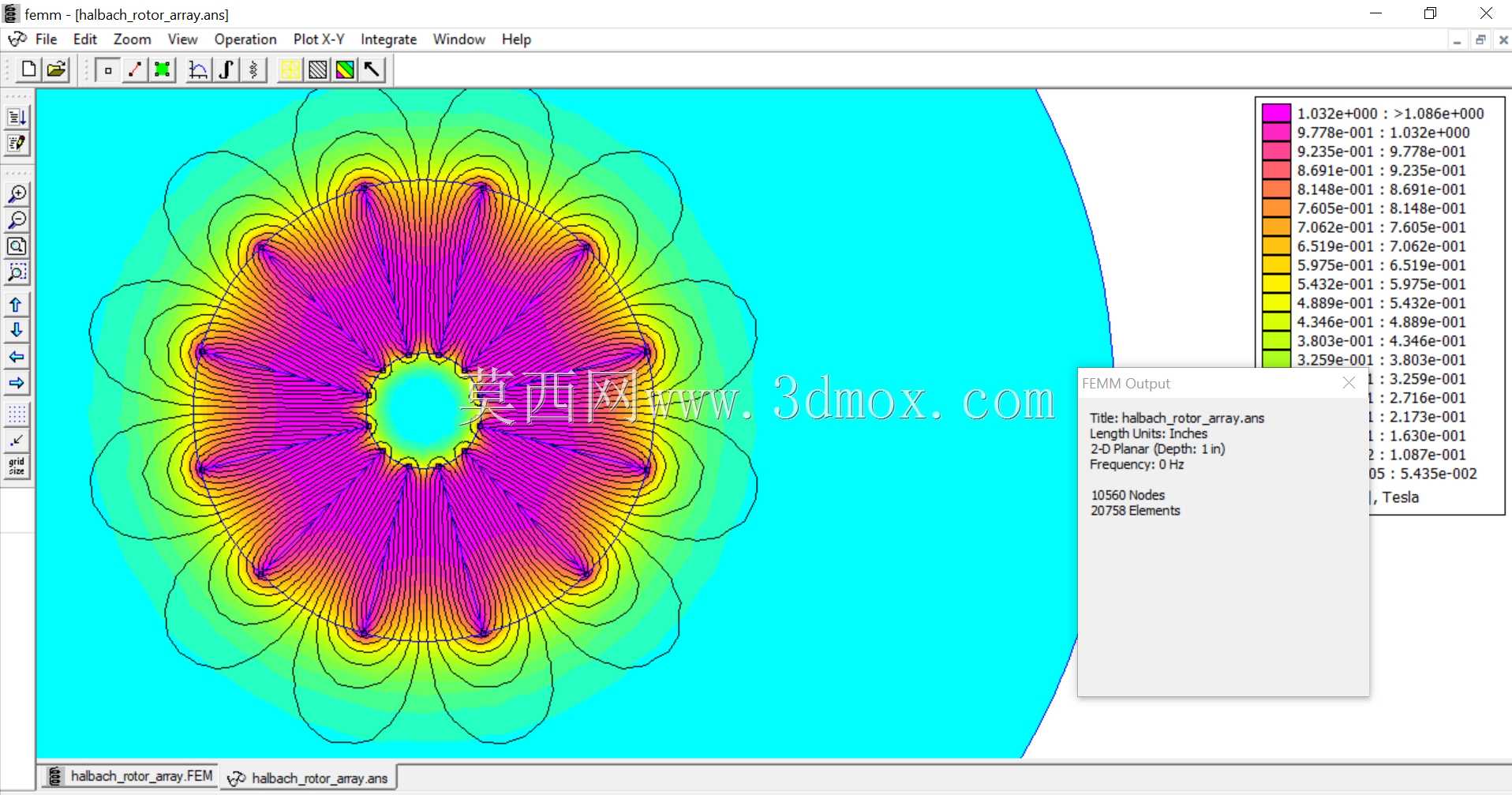Screen dimensions: 1512x795
Task: Click '2-D Planar (Depth: 1 in)' text
Action: click(1157, 448)
